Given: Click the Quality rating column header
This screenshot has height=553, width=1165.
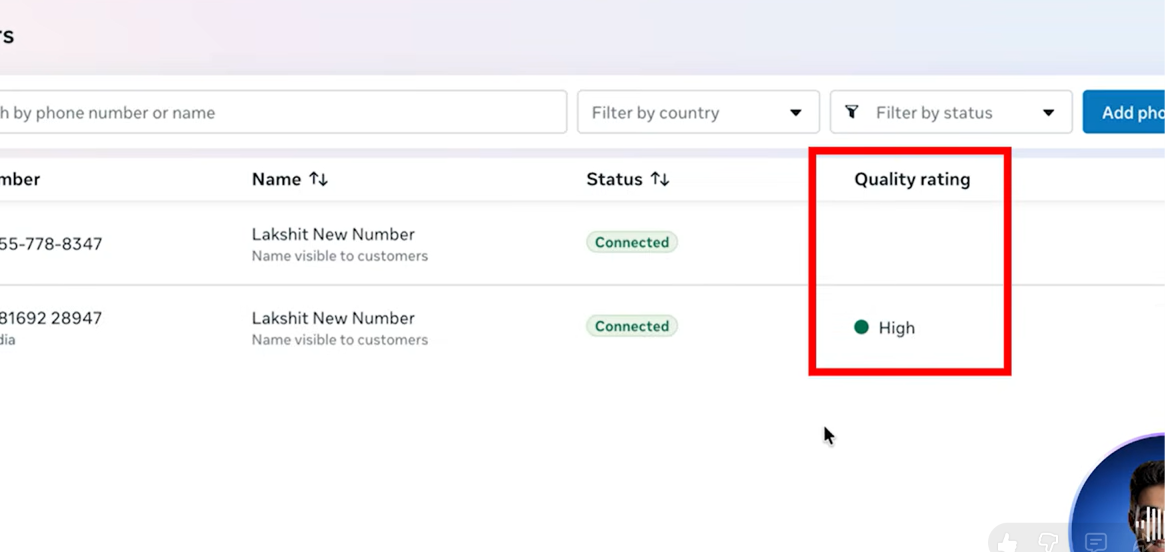Looking at the screenshot, I should 912,179.
